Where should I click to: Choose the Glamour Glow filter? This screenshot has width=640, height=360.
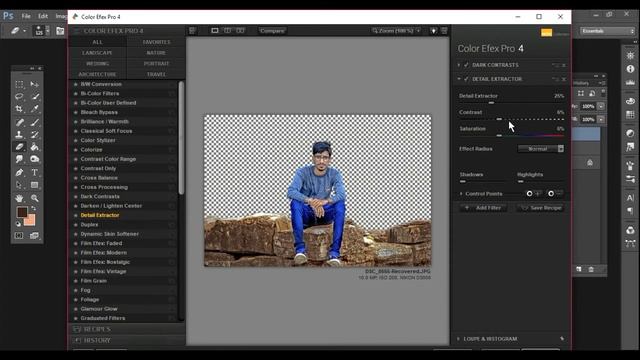click(99, 309)
